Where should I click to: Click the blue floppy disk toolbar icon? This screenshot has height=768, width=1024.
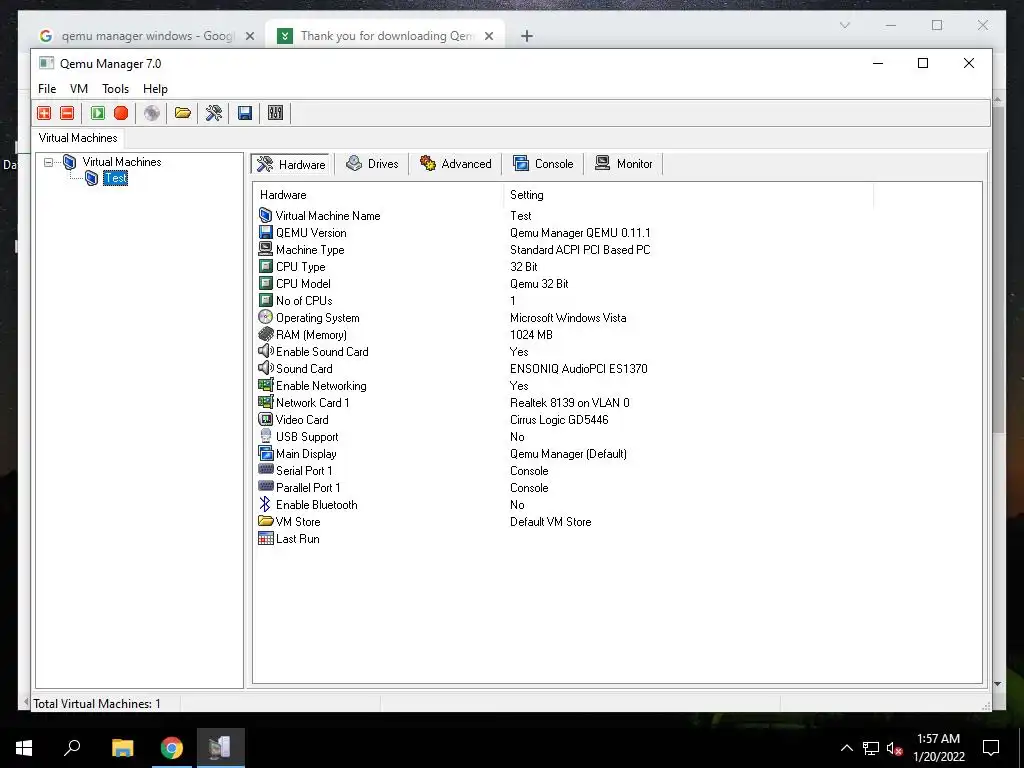tap(245, 113)
